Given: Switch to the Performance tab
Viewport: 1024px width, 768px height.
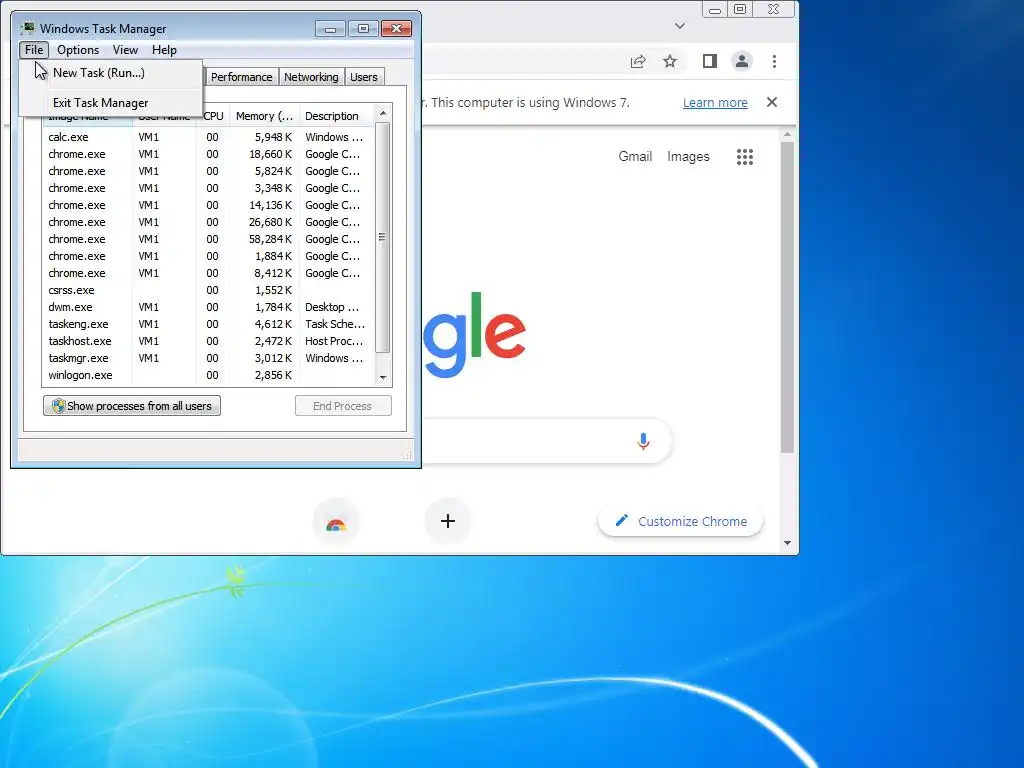Looking at the screenshot, I should tap(241, 77).
